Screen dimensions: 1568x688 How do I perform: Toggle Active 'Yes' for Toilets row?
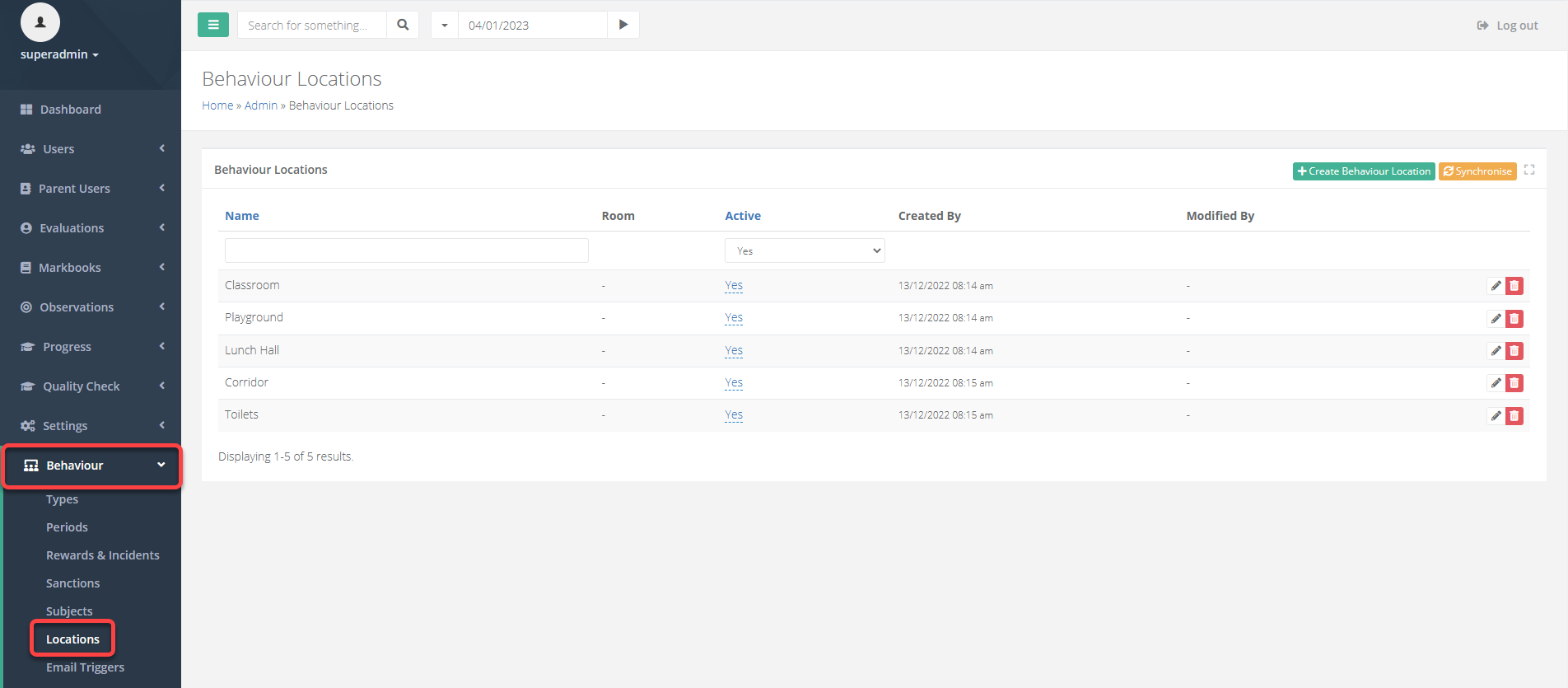(734, 414)
